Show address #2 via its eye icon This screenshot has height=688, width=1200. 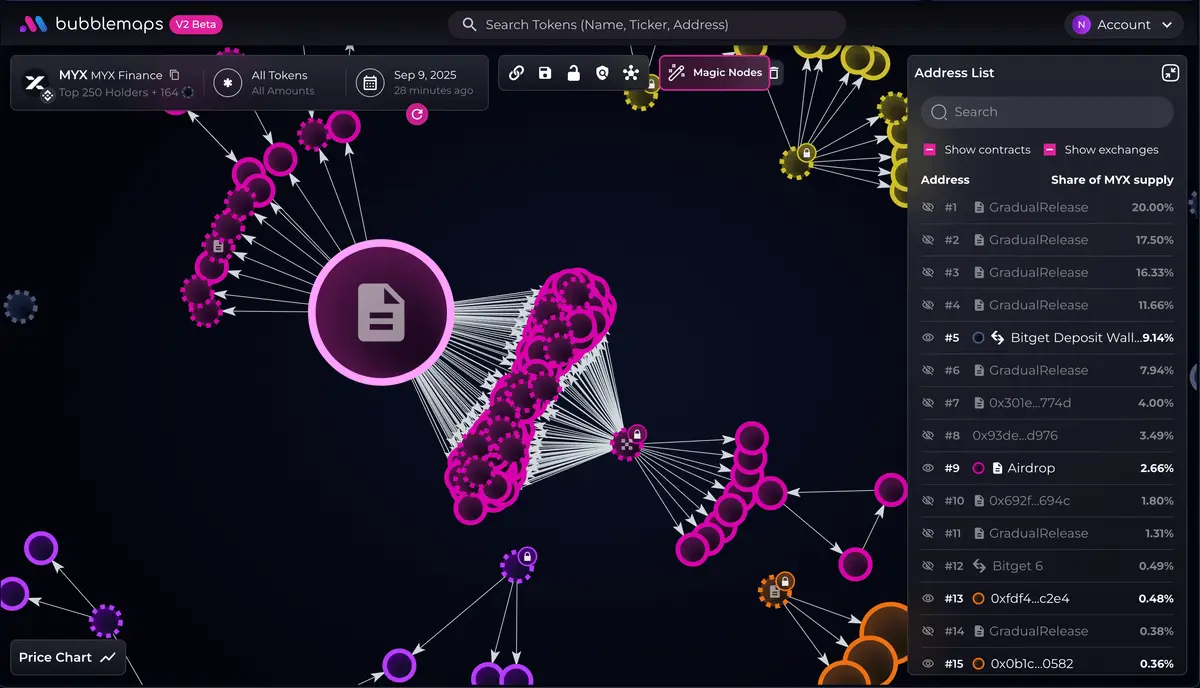927,240
